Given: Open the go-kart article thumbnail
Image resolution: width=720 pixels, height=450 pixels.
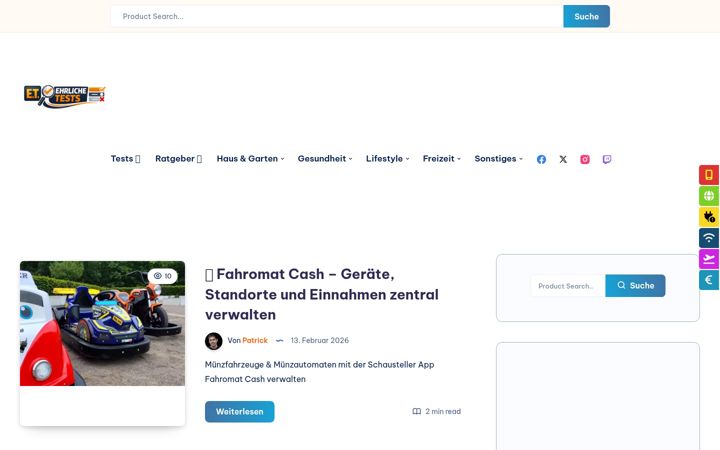Looking at the screenshot, I should [102, 324].
